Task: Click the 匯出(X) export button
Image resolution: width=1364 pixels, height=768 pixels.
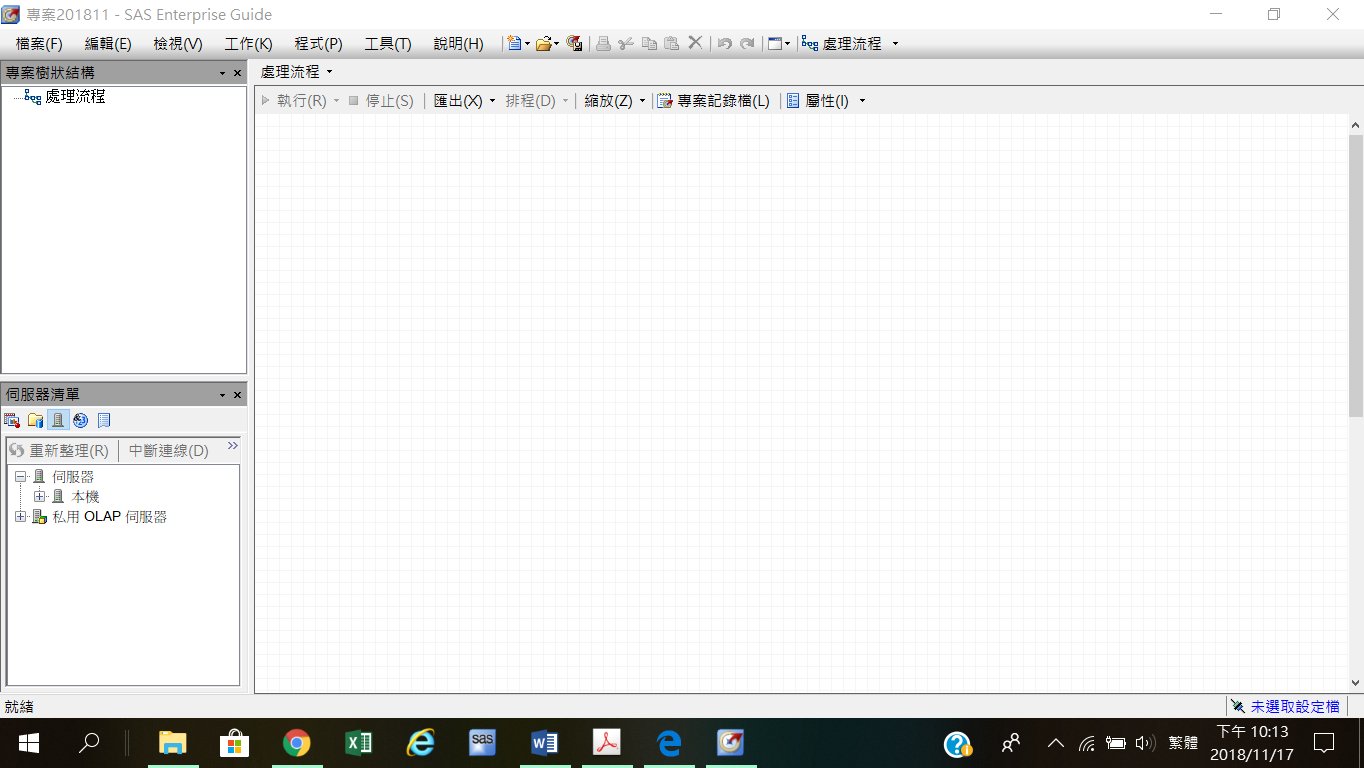Action: click(458, 101)
